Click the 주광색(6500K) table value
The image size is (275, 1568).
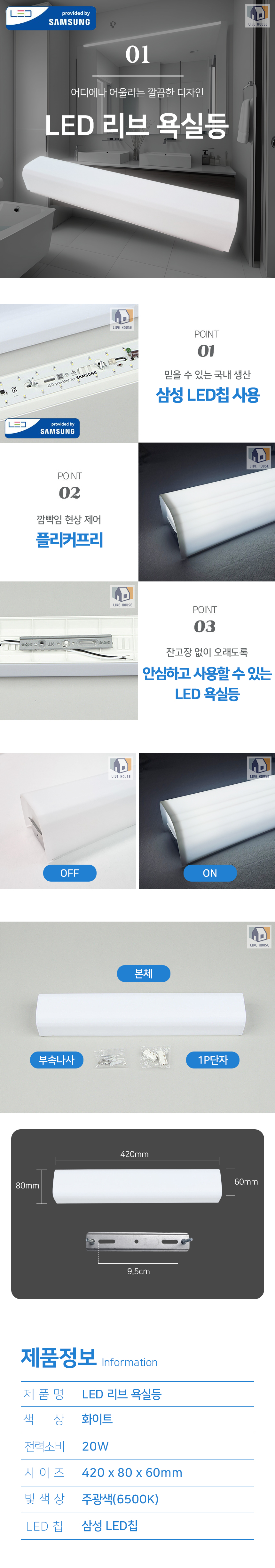tap(120, 1499)
